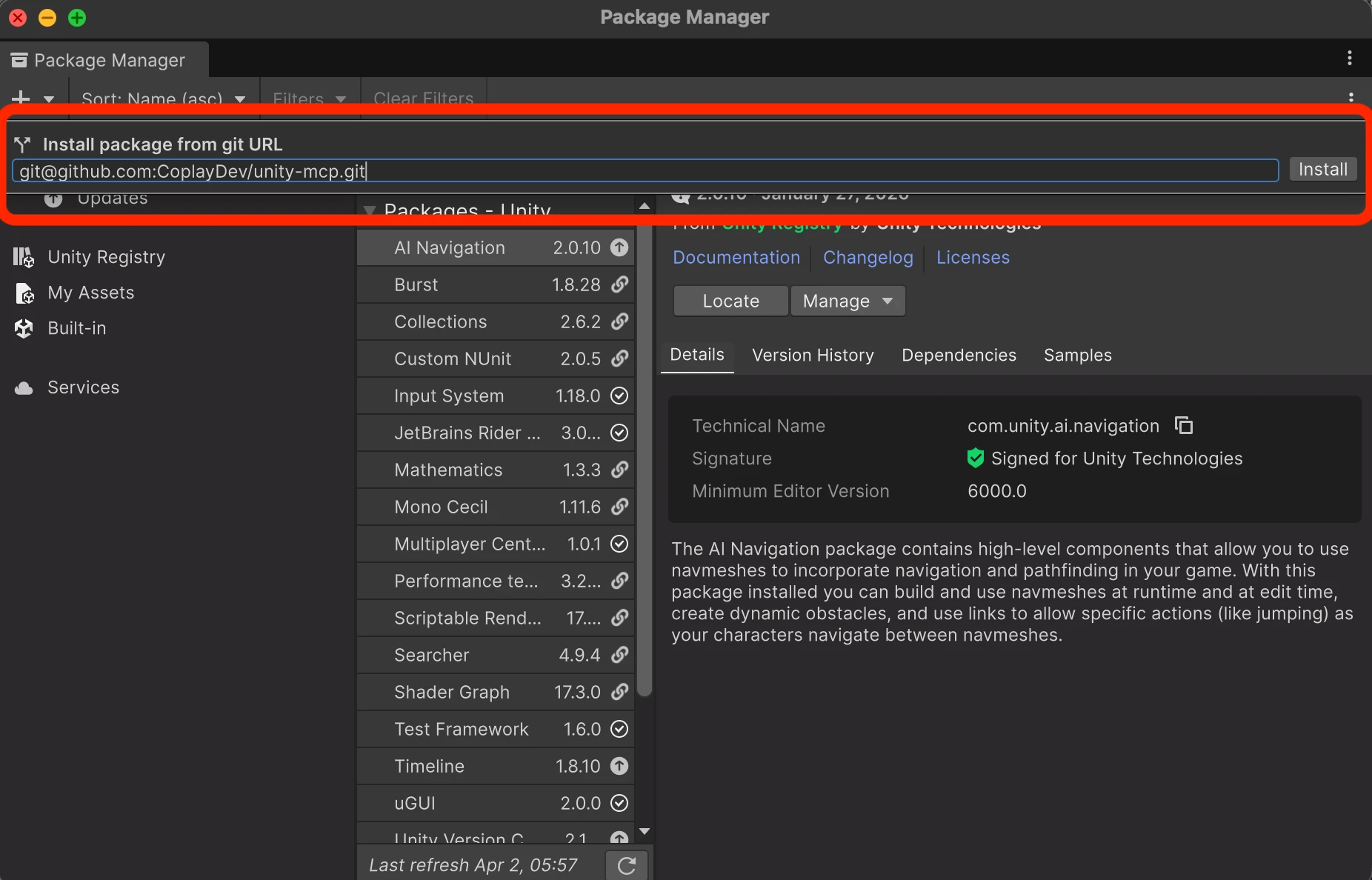Click the Collections dependency link icon
Screen dimensions: 1372x880
pyautogui.click(x=619, y=321)
